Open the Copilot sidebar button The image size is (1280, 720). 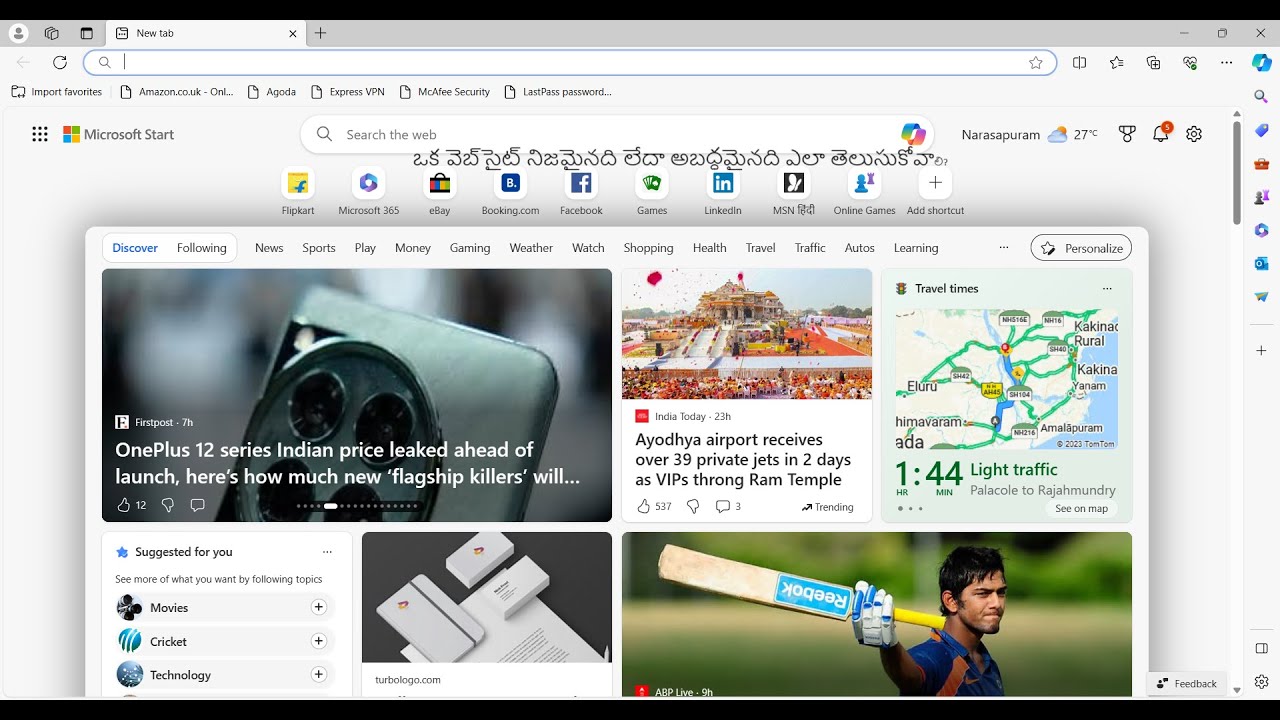point(1262,62)
